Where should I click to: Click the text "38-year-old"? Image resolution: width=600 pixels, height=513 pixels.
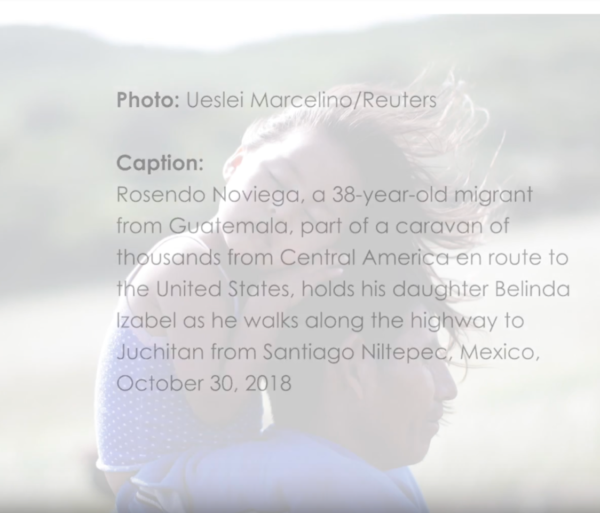tap(389, 194)
